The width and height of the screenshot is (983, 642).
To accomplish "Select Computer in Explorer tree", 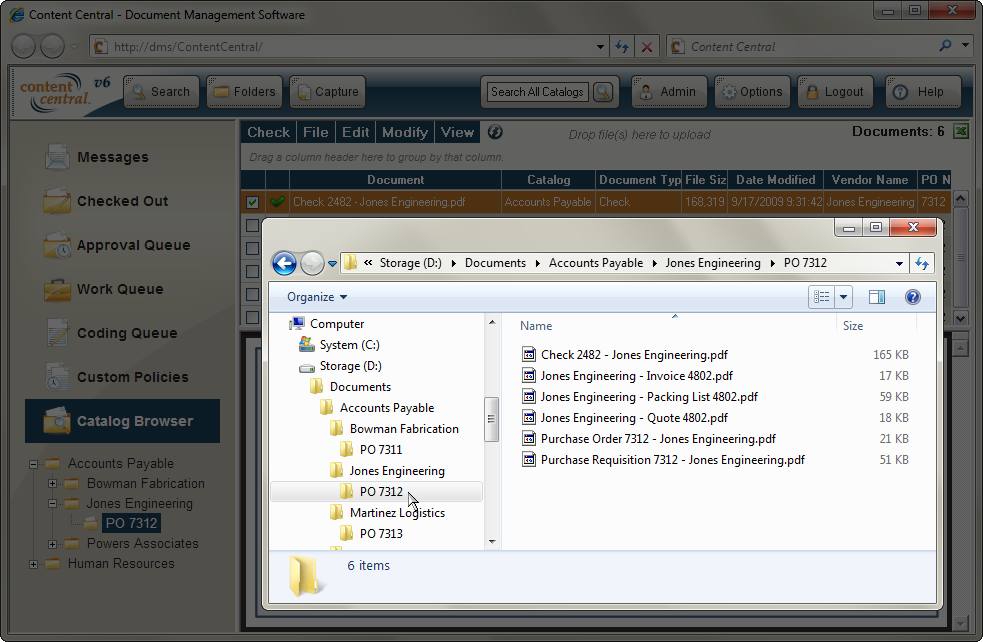I will (327, 324).
